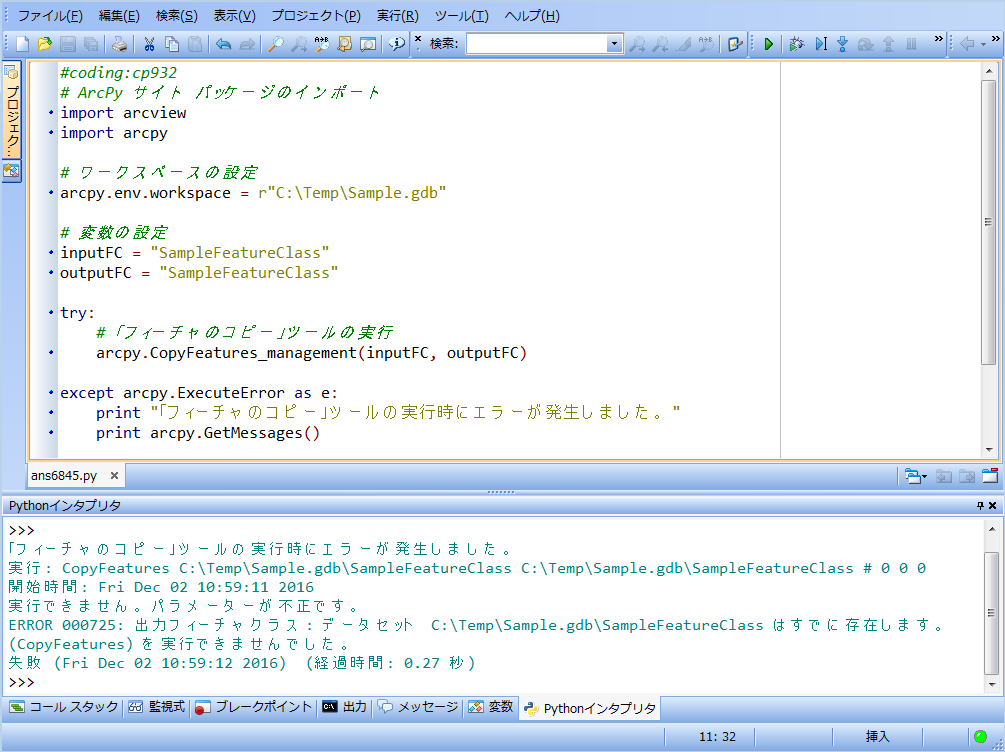Run the script with the green play icon
The height and width of the screenshot is (752, 1005).
click(768, 44)
